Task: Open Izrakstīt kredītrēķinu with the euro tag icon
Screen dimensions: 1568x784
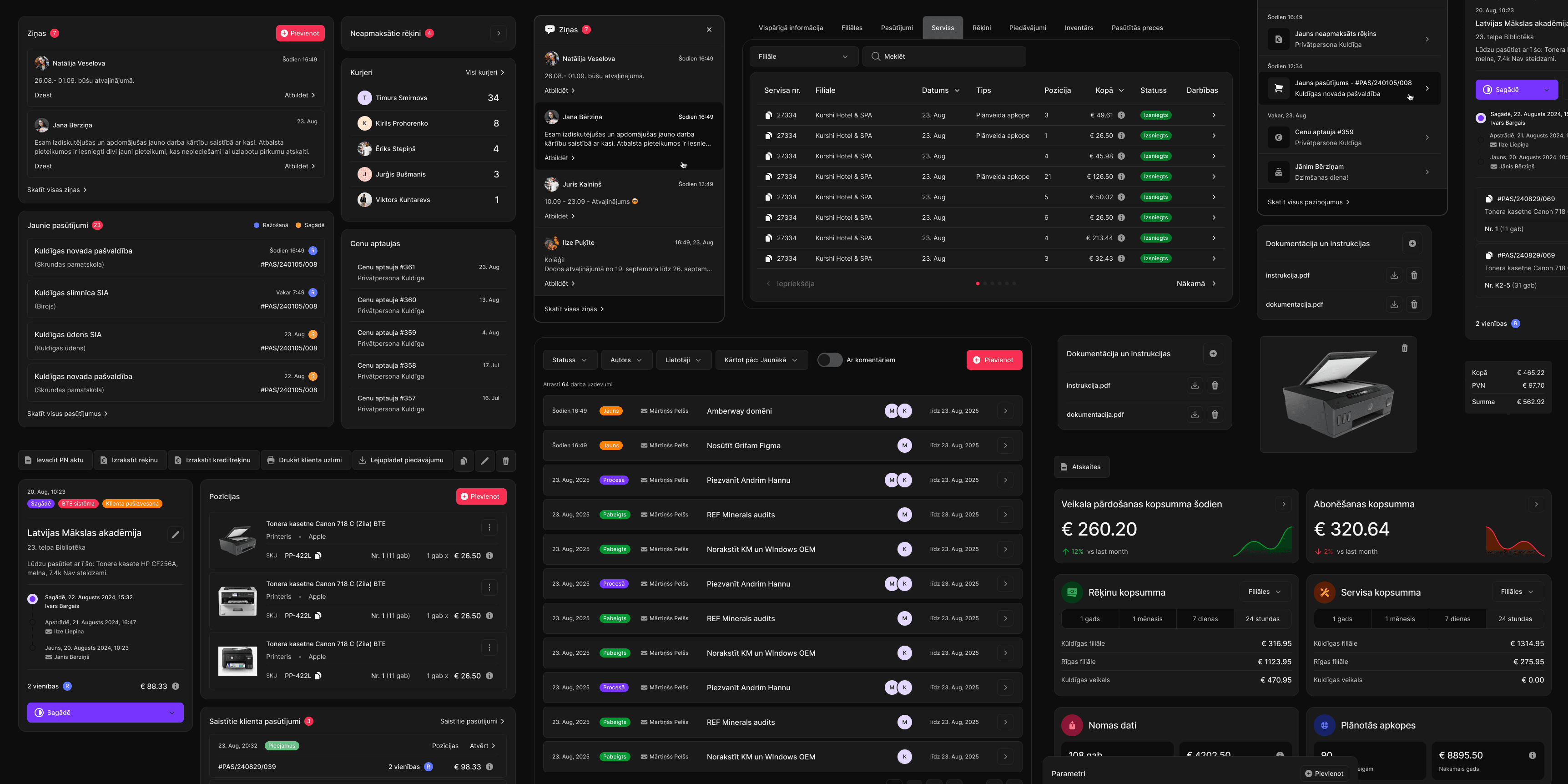Action: click(214, 460)
